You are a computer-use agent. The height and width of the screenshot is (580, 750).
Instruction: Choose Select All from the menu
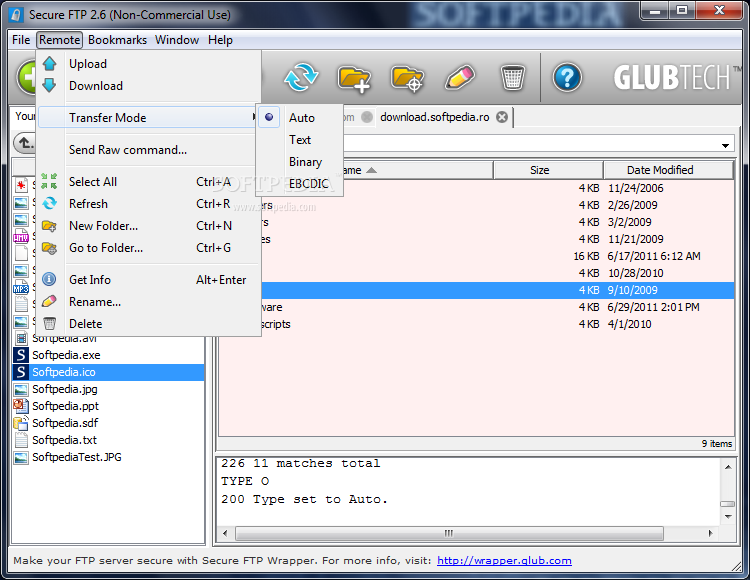coord(148,182)
